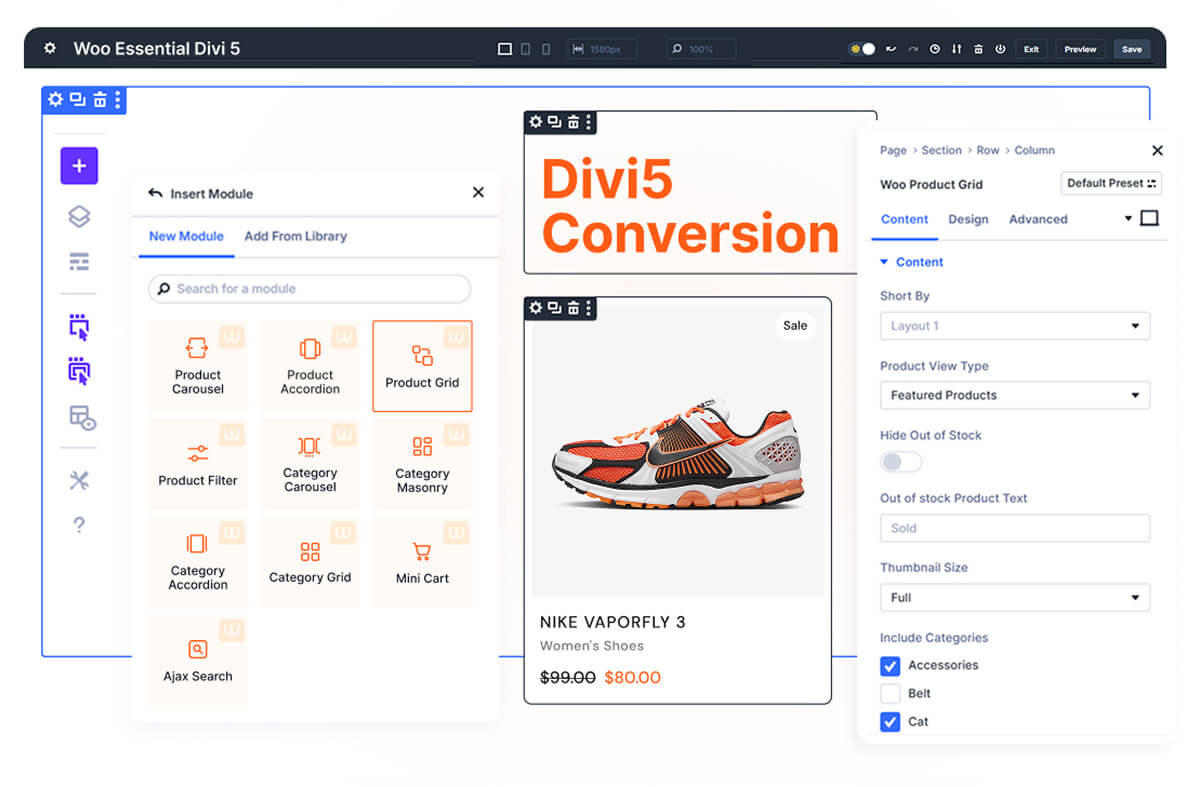Select the second hover-mode cursor icon in sidebar
Viewport: 1201px width, 787px height.
(79, 371)
